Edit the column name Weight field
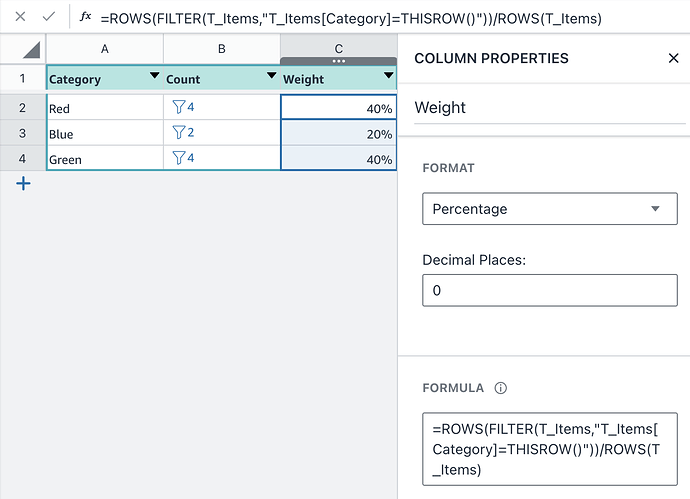Viewport: 690px width, 499px height. (x=545, y=108)
